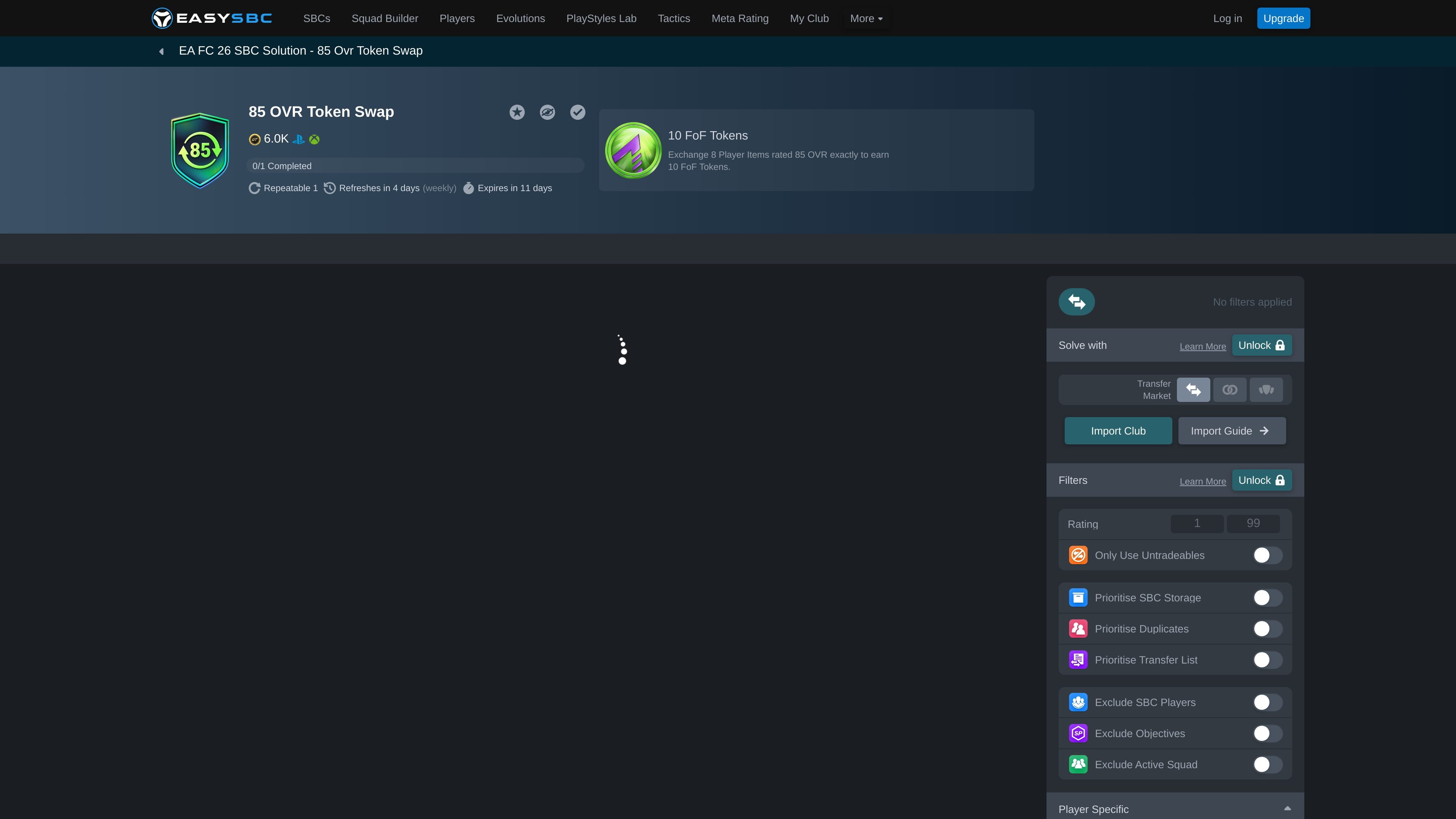Viewport: 1456px width, 819px height.
Task: Click the blue Upgrade button
Action: (x=1283, y=18)
